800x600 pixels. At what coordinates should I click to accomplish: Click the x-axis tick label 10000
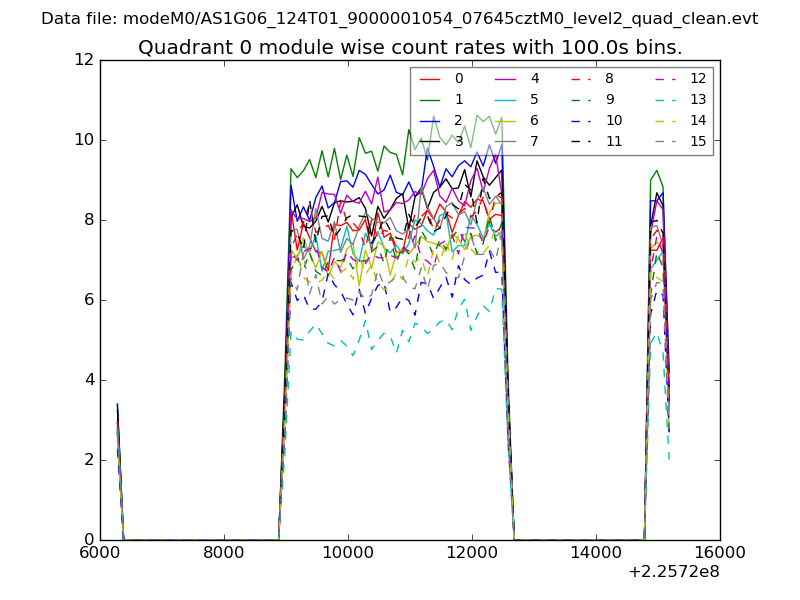coord(348,552)
